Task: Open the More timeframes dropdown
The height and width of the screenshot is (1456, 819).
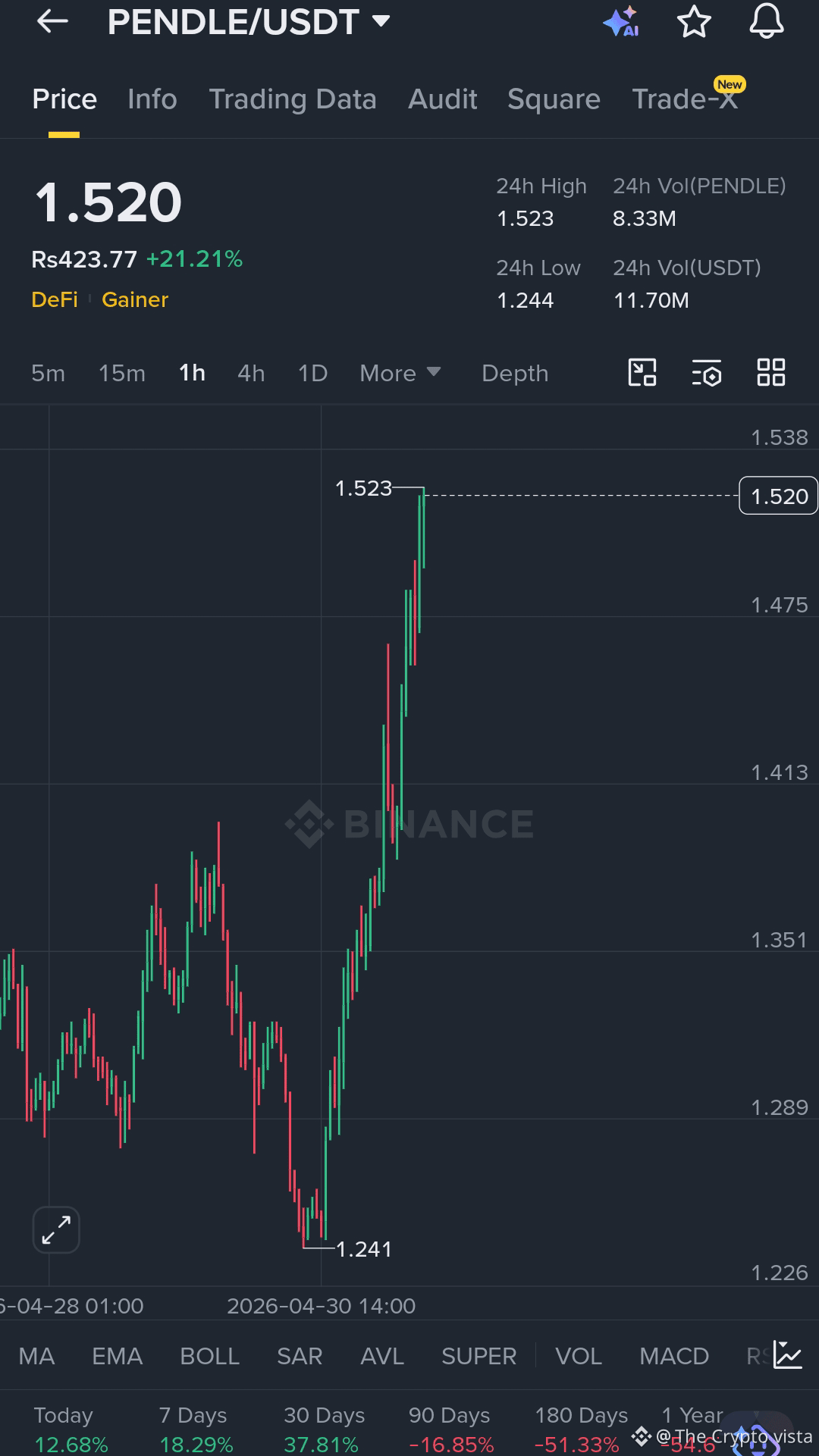Action: pos(400,373)
